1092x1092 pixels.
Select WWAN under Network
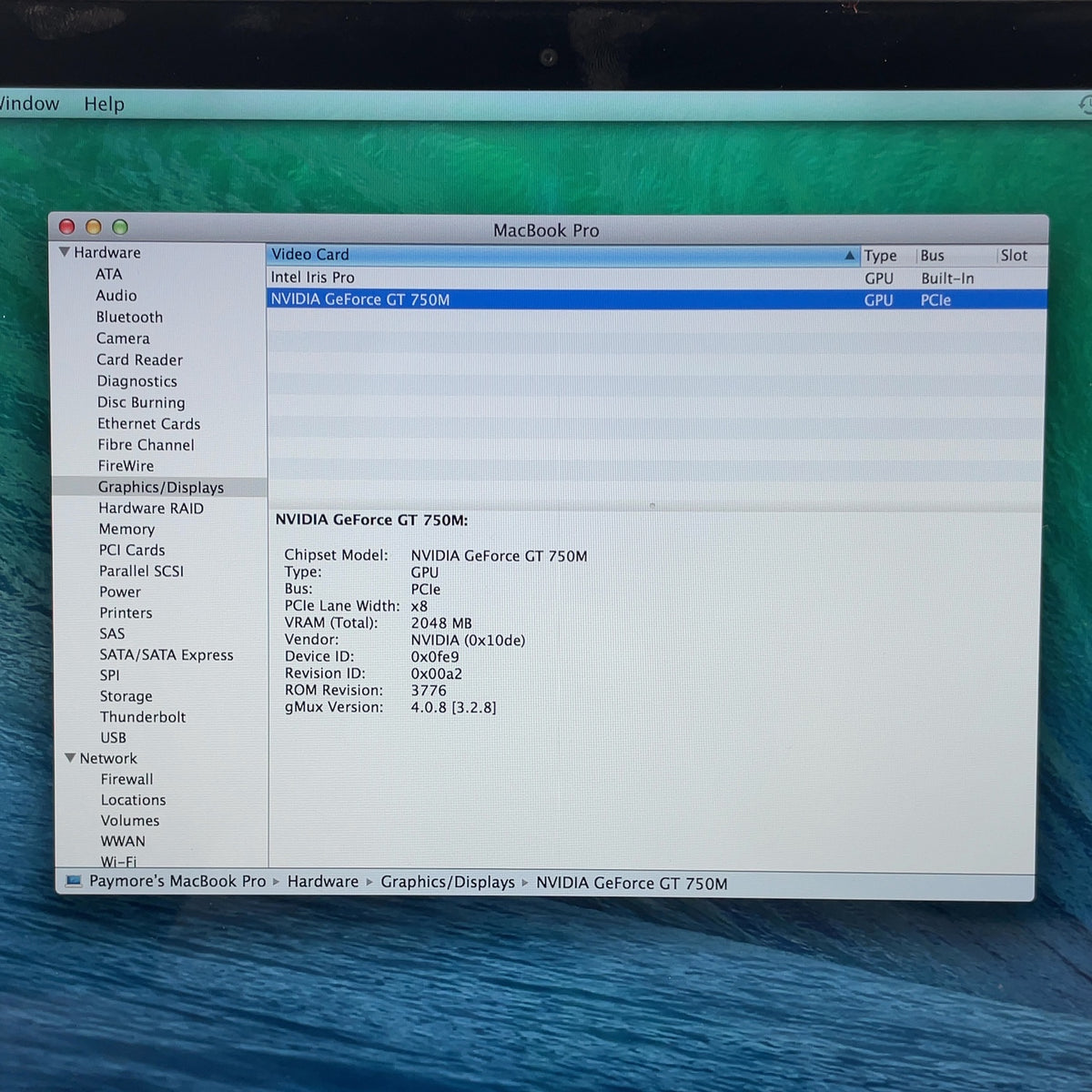pos(123,842)
